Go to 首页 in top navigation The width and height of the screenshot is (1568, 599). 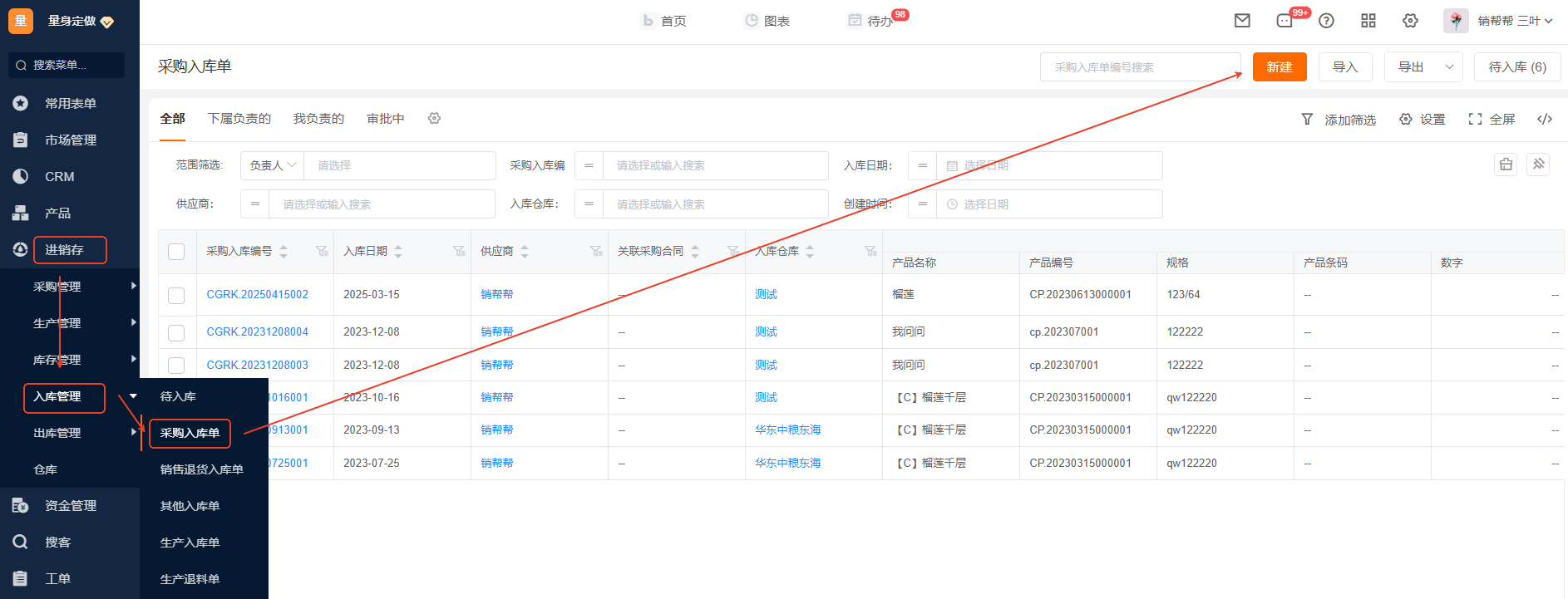663,21
